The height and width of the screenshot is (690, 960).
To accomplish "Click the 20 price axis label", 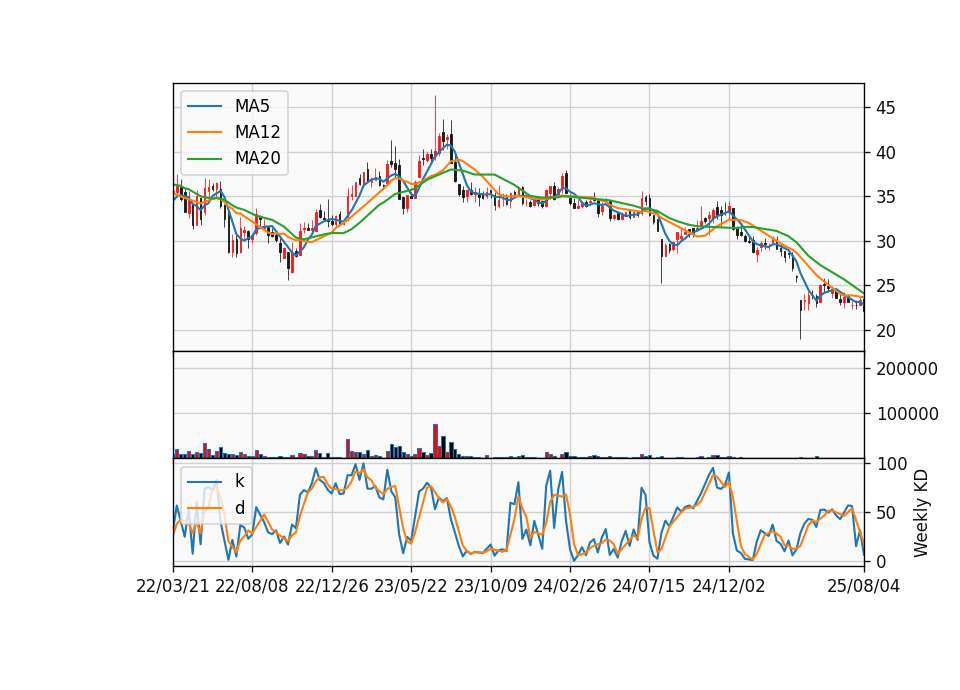I will (x=885, y=331).
